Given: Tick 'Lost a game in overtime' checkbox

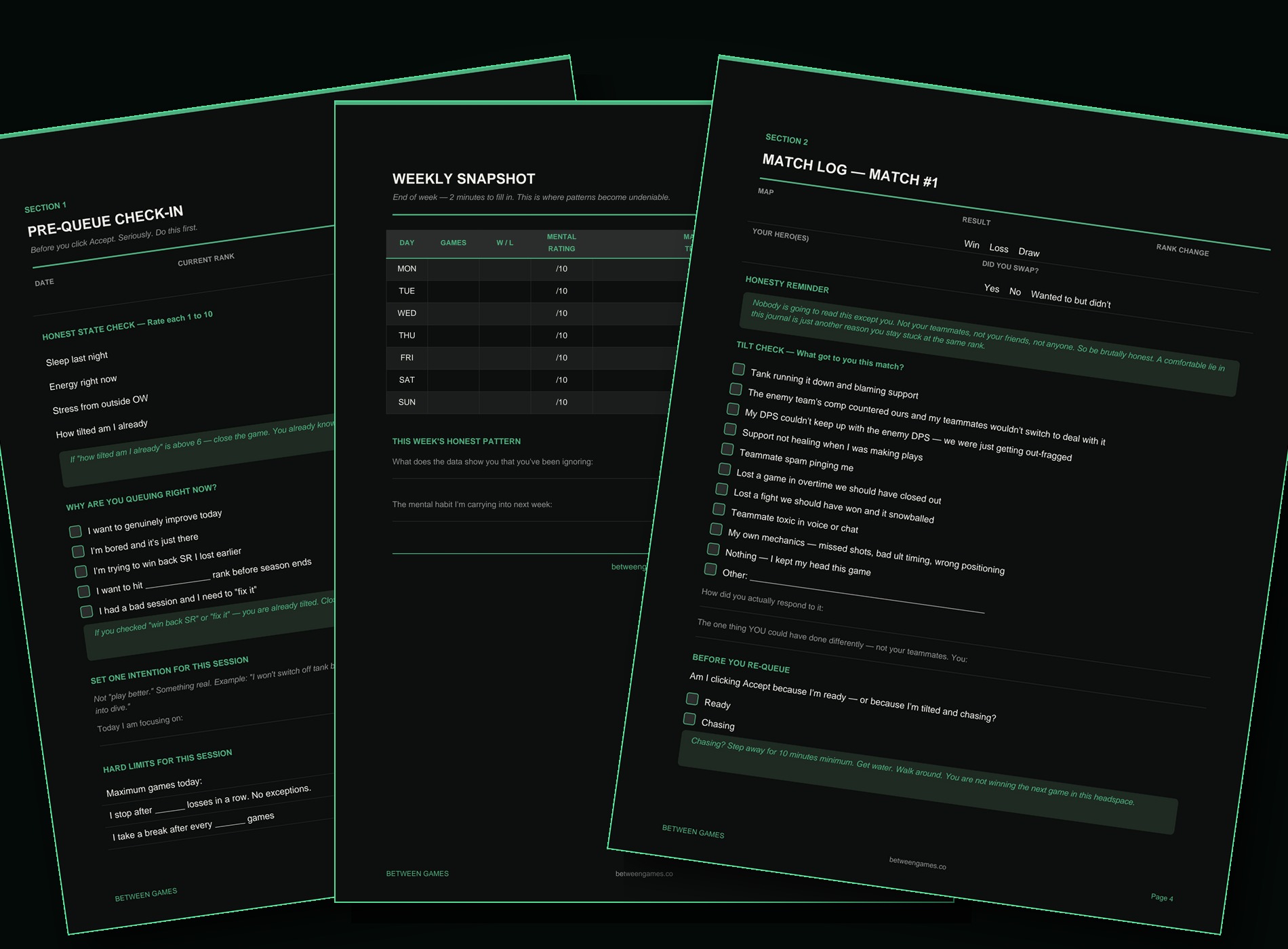Looking at the screenshot, I should [725, 468].
